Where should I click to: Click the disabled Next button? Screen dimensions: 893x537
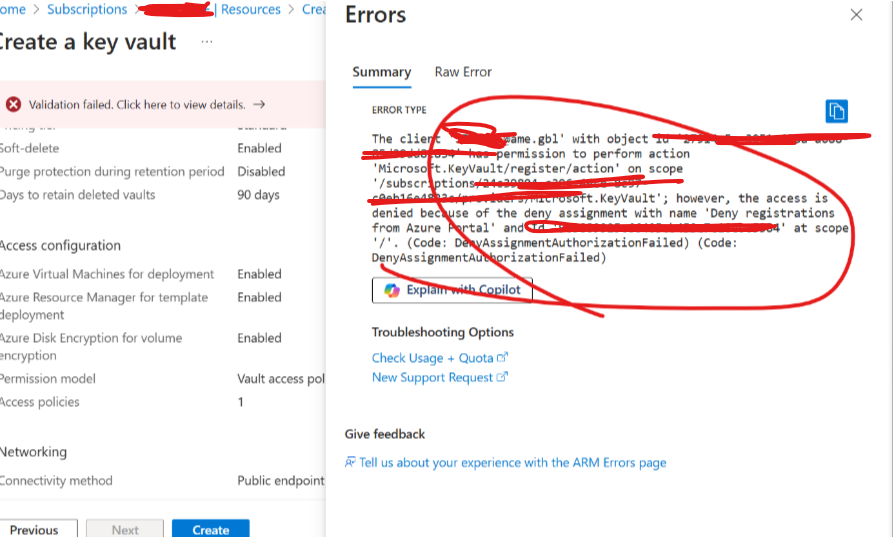(125, 530)
